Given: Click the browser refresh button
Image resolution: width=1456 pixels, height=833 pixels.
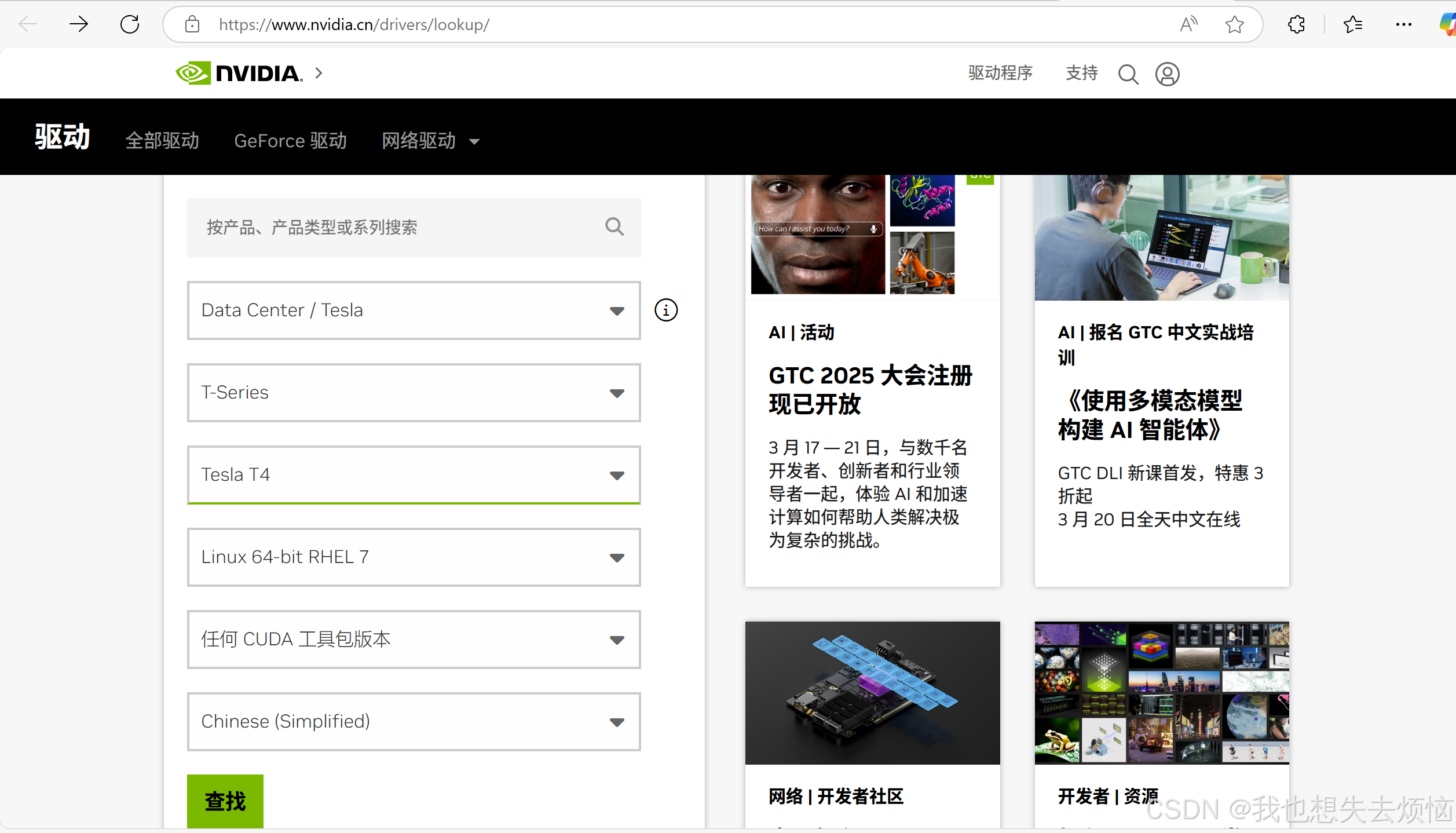Looking at the screenshot, I should pyautogui.click(x=130, y=24).
